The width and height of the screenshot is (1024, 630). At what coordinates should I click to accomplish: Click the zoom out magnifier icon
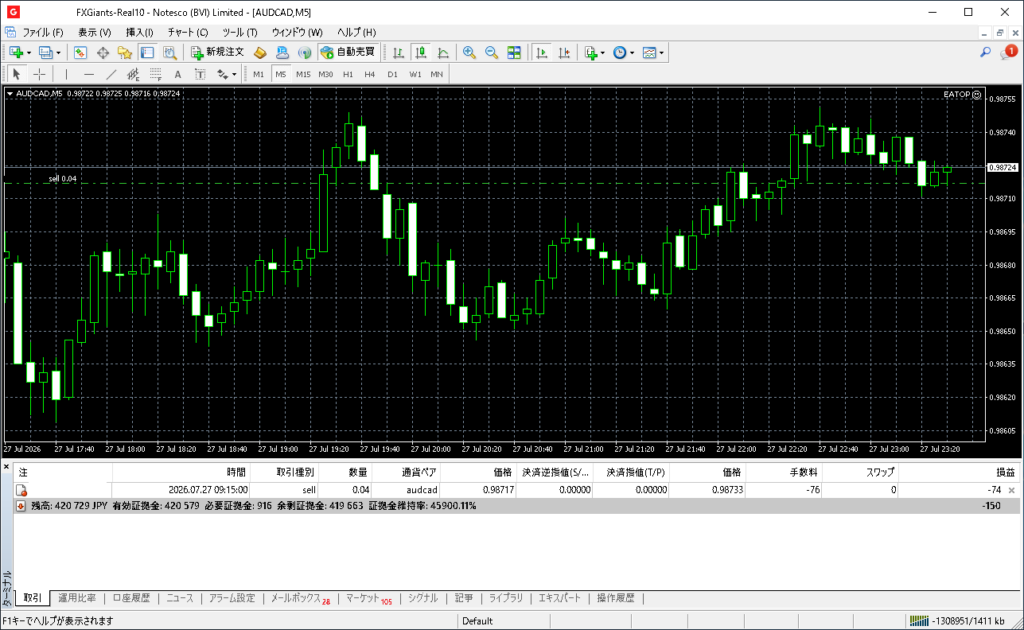click(x=491, y=53)
